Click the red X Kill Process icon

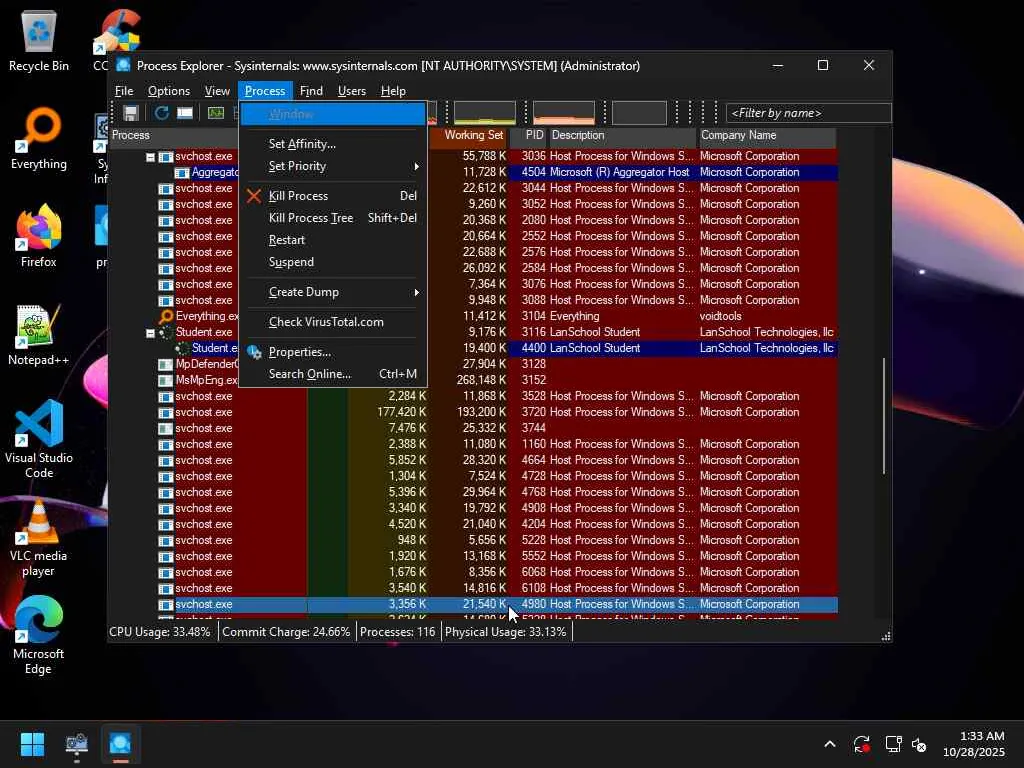point(254,196)
